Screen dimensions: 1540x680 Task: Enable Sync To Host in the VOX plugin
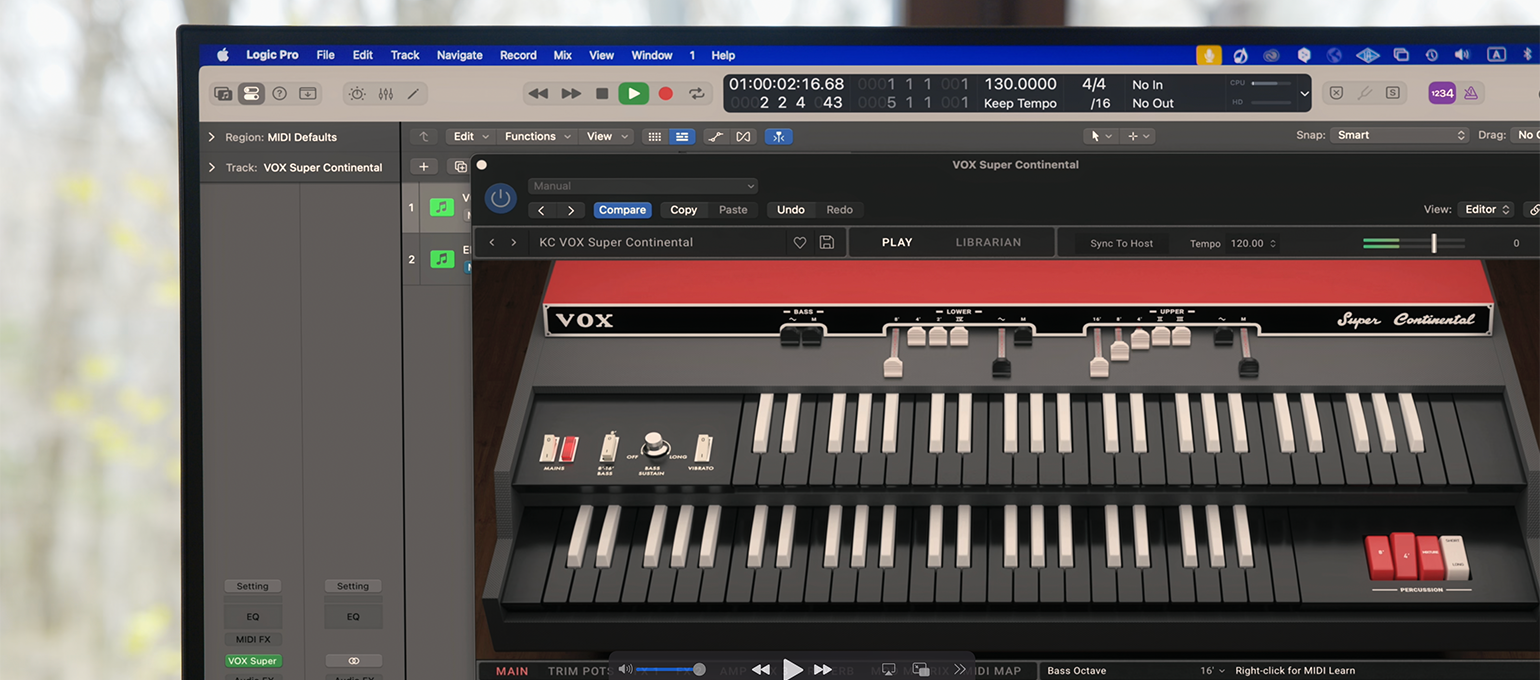tap(1123, 242)
